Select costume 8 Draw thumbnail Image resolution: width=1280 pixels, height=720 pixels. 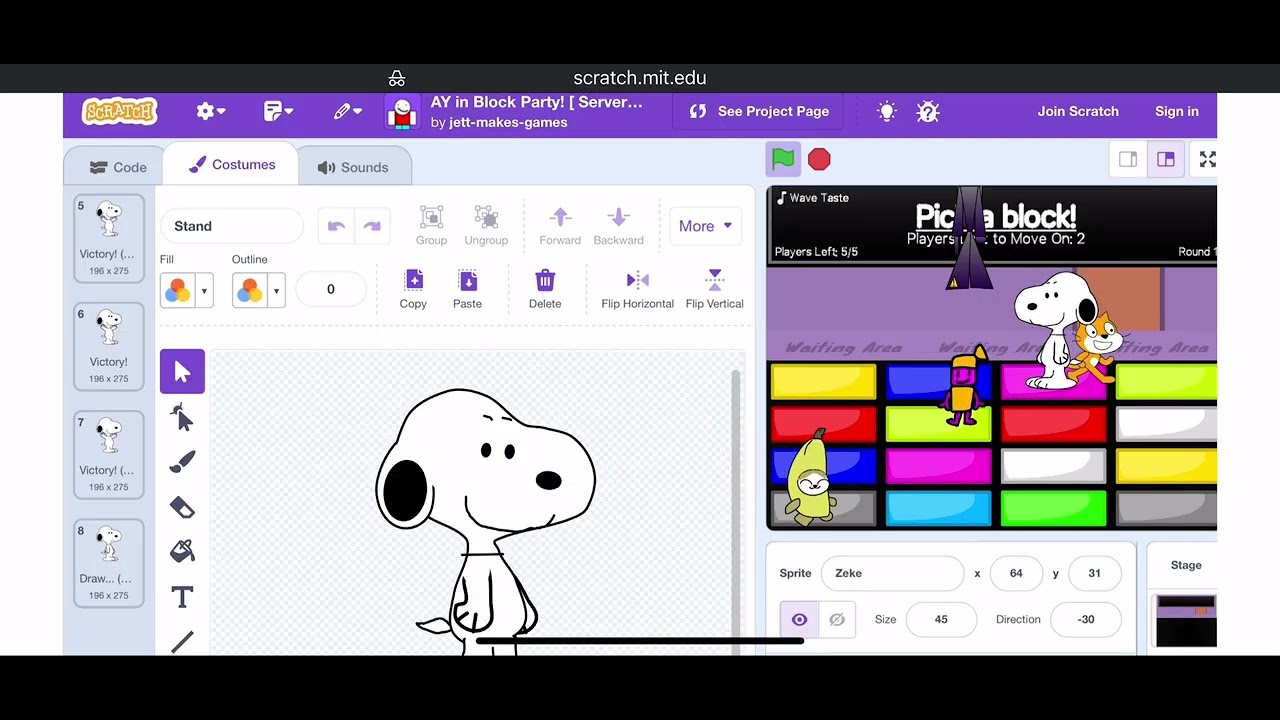pos(109,563)
